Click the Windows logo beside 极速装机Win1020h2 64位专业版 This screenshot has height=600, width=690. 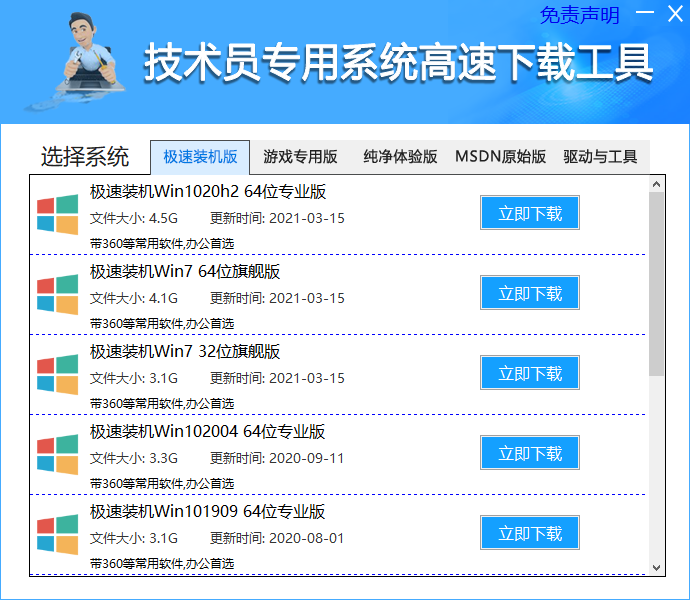[x=57, y=214]
